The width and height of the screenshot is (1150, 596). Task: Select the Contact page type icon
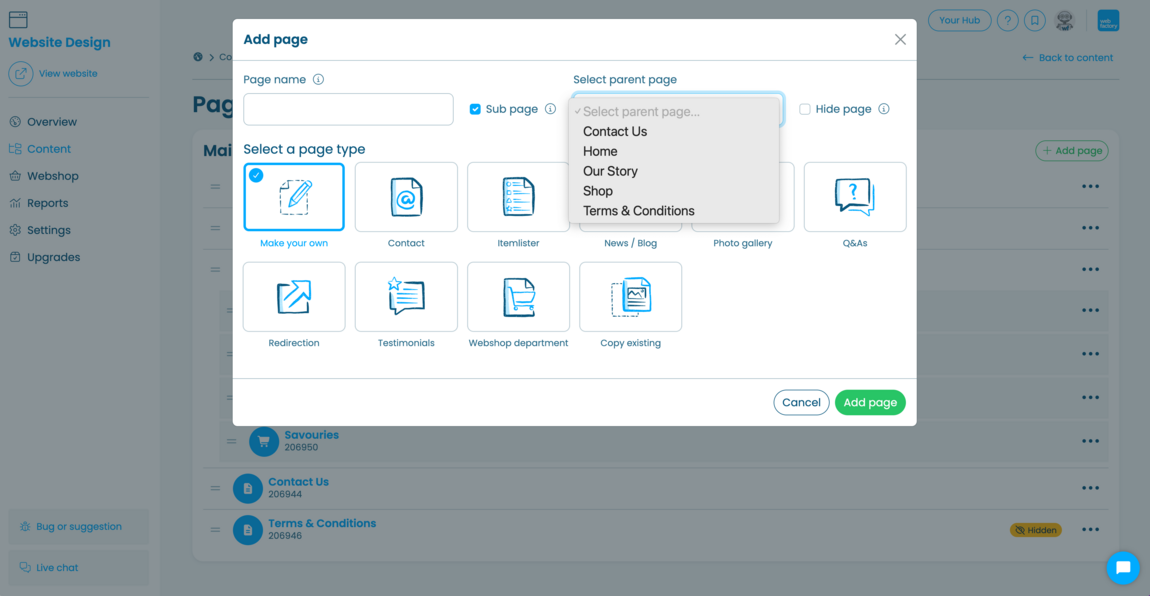pos(406,198)
